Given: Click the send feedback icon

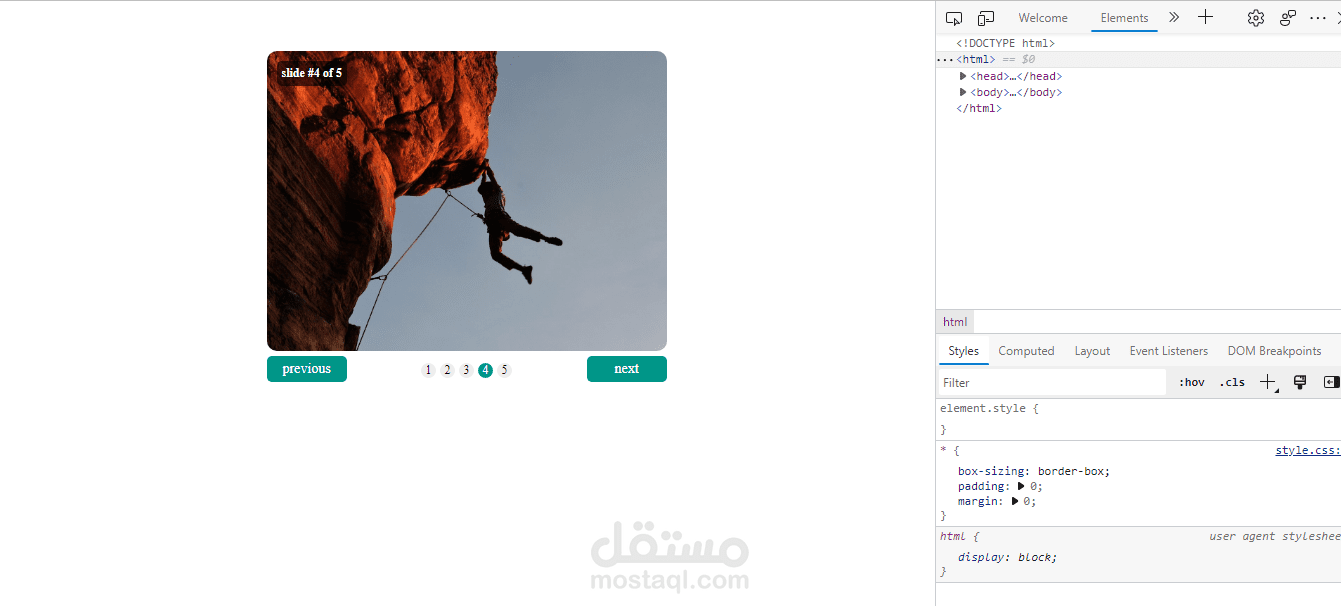Looking at the screenshot, I should 1287,17.
